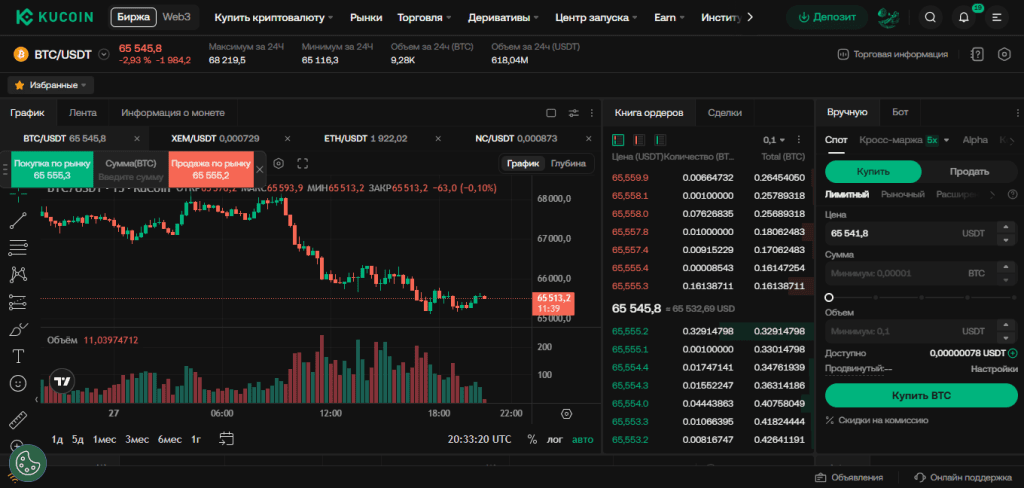Open the user avatar profile
This screenshot has width=1024, height=488.
[x=888, y=18]
